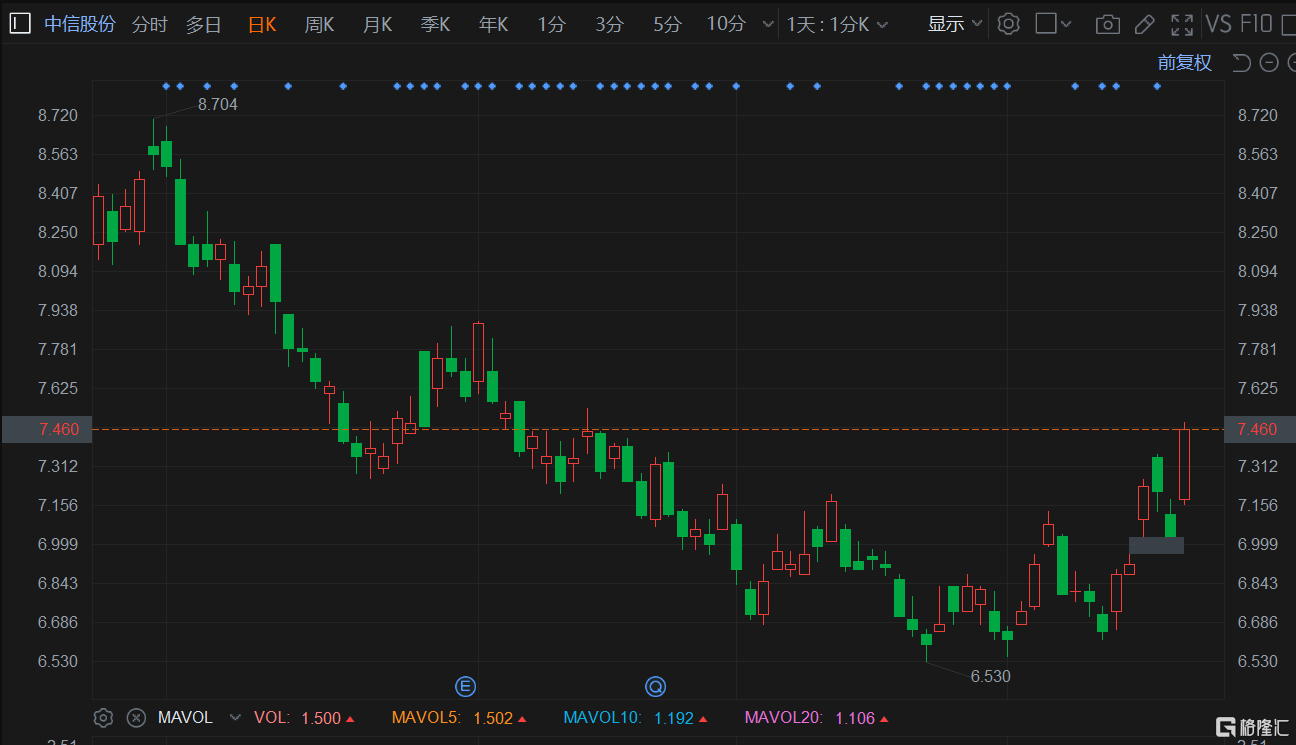Remove the MAVOL indicator with X
The image size is (1296, 745).
point(137,718)
